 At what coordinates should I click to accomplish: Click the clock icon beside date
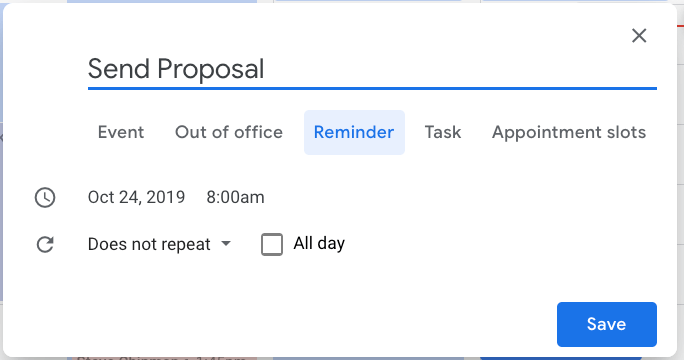pos(45,198)
